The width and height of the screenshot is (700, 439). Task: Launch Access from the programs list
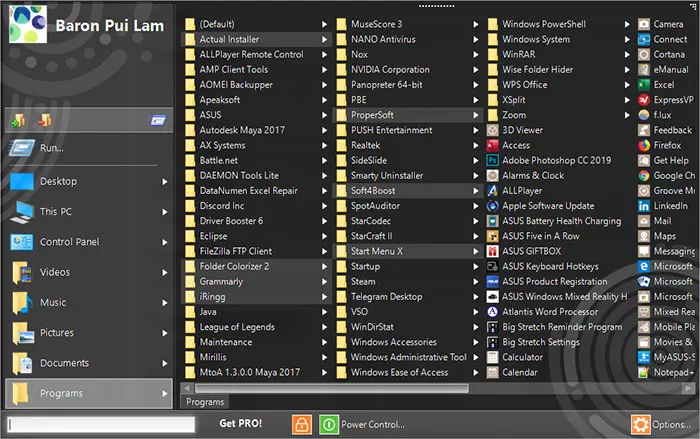[508, 145]
